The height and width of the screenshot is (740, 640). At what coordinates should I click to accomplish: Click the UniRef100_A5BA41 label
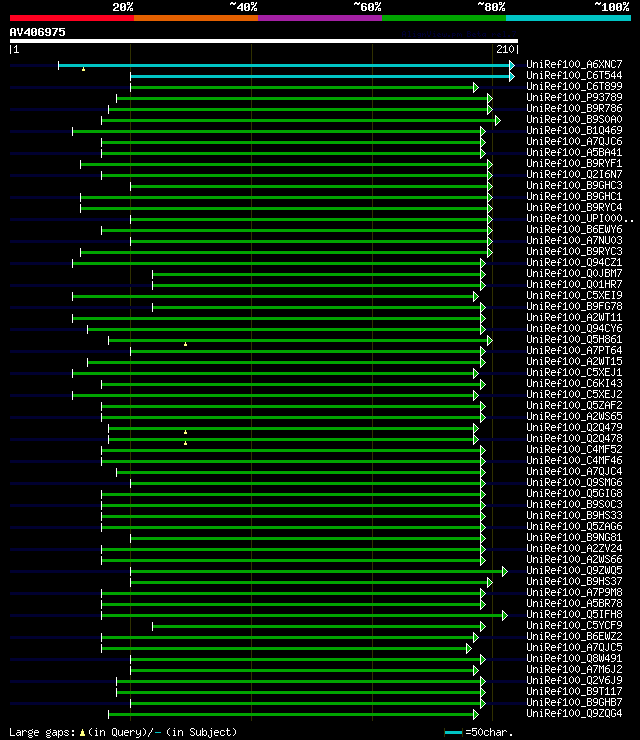(574, 152)
